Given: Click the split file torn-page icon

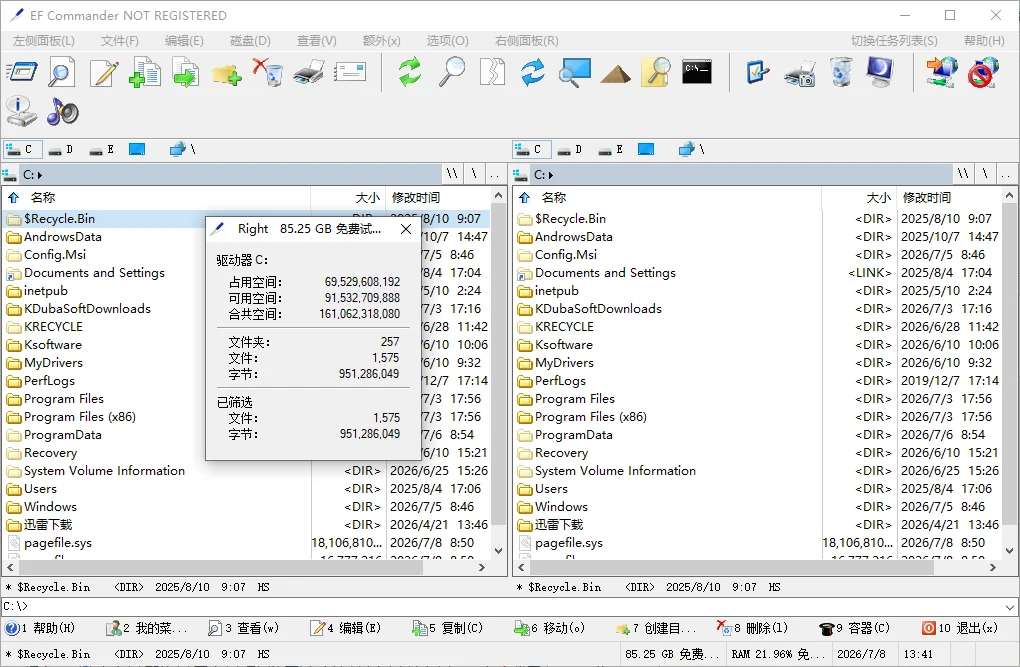Looking at the screenshot, I should 492,72.
